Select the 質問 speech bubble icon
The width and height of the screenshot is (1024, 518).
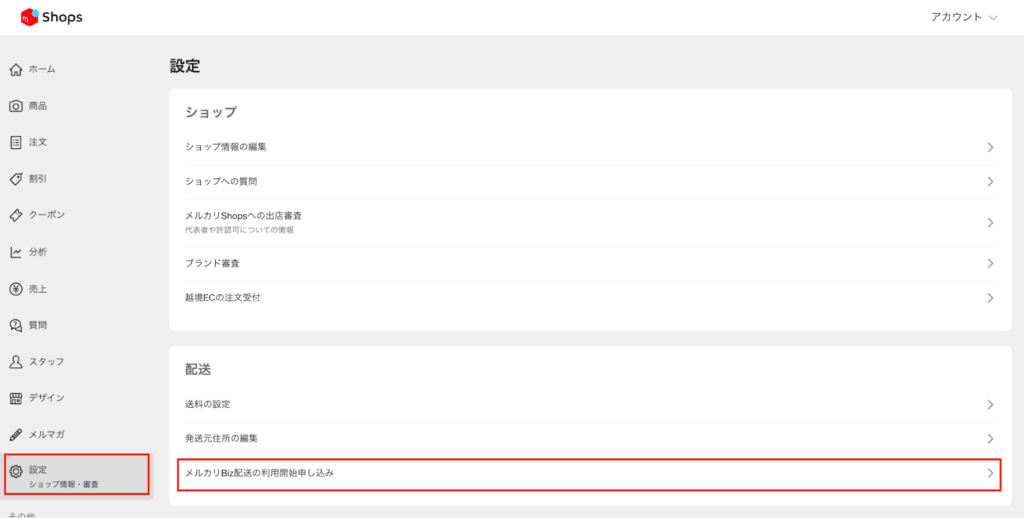tap(16, 325)
